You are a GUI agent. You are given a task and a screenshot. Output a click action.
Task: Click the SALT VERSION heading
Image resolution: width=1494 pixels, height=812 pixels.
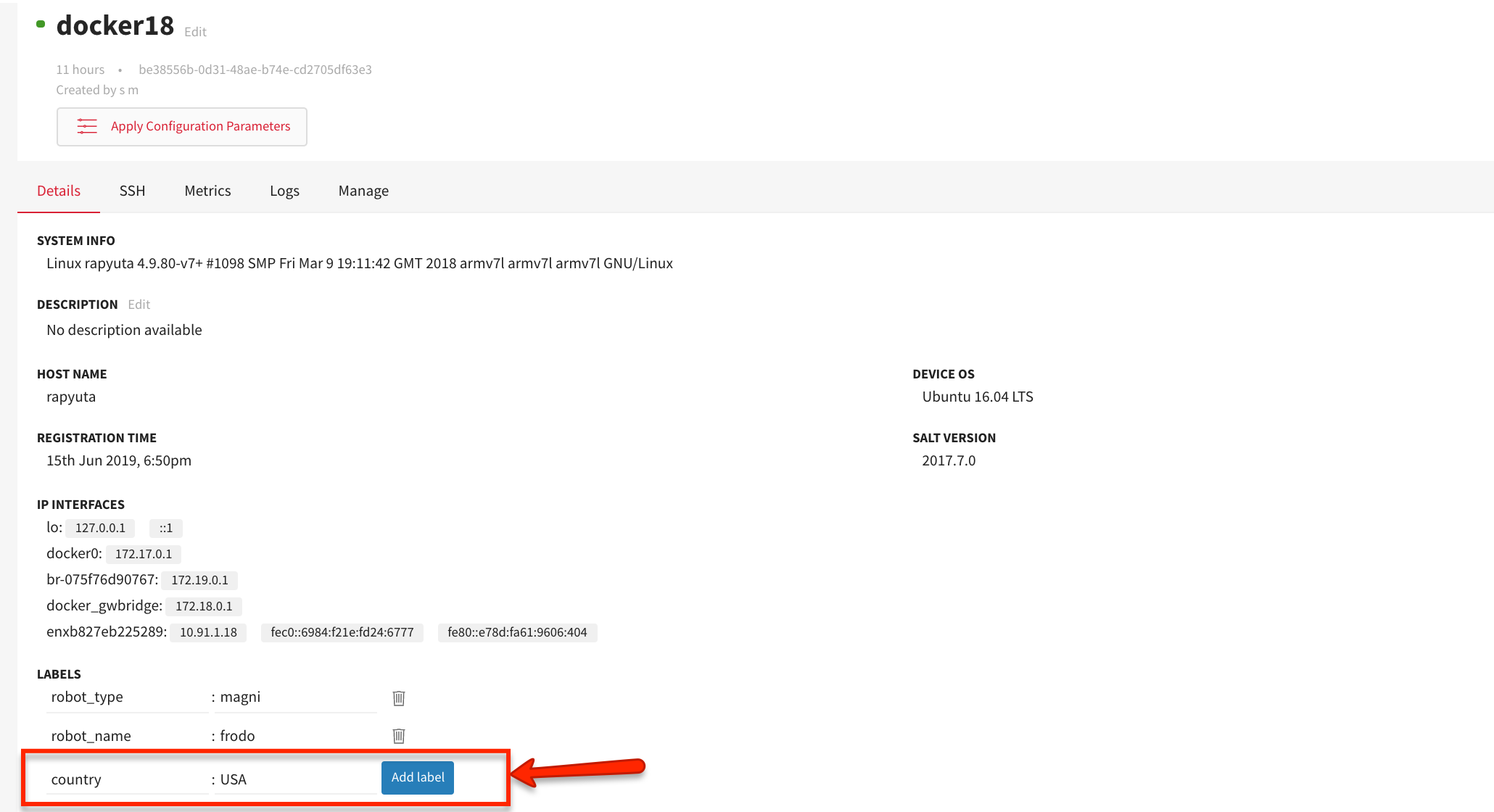coord(954,438)
